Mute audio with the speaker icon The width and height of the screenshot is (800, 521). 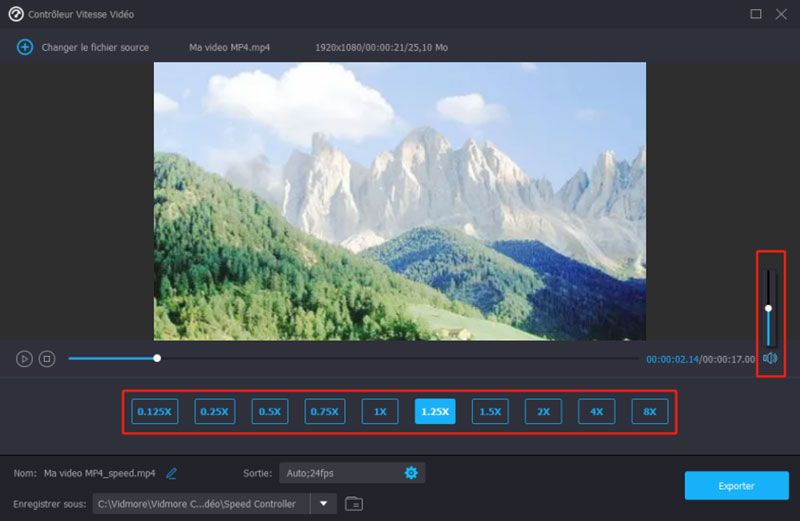pyautogui.click(x=770, y=358)
